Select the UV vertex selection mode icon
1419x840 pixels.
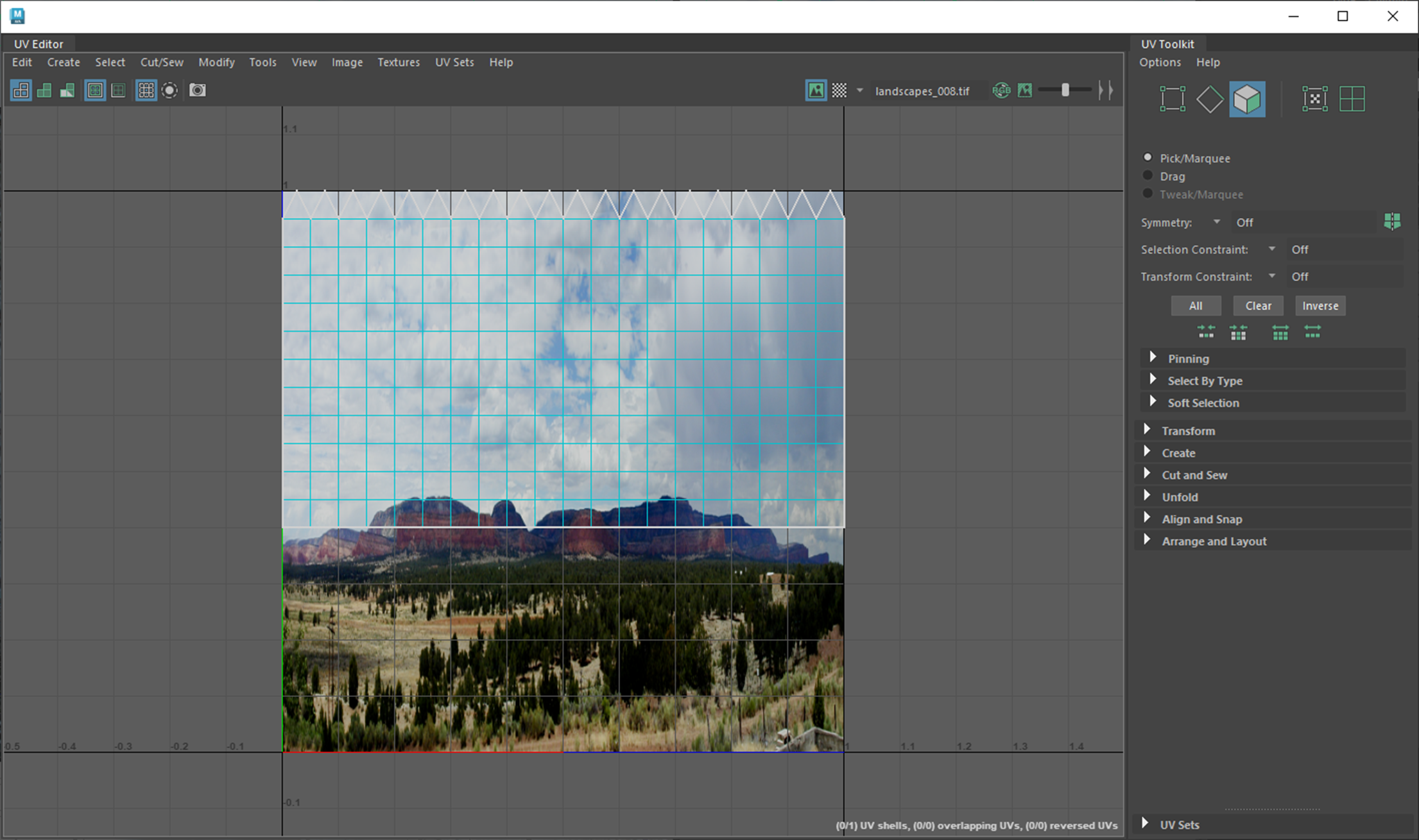[x=1172, y=99]
